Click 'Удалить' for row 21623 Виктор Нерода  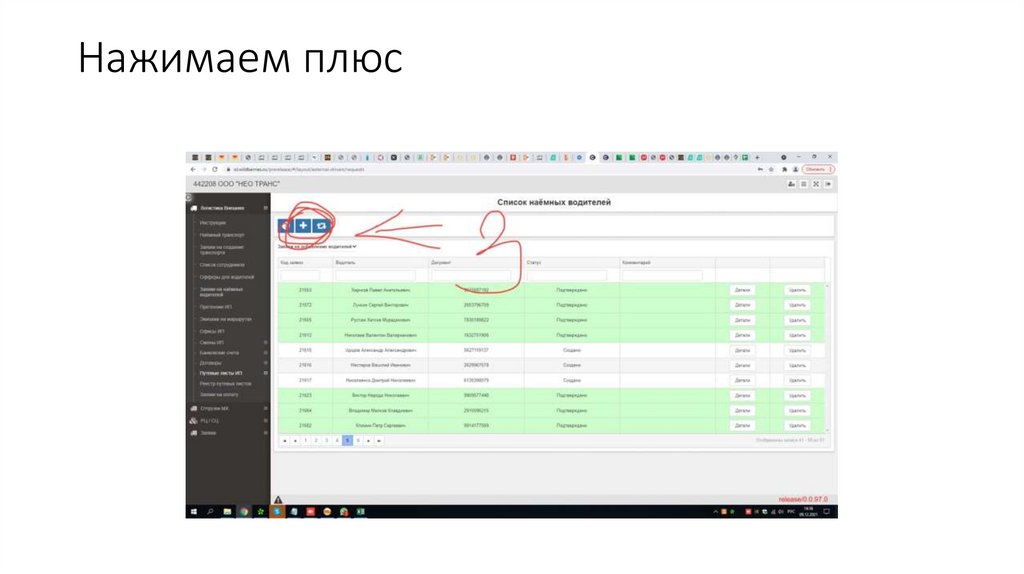tap(797, 395)
